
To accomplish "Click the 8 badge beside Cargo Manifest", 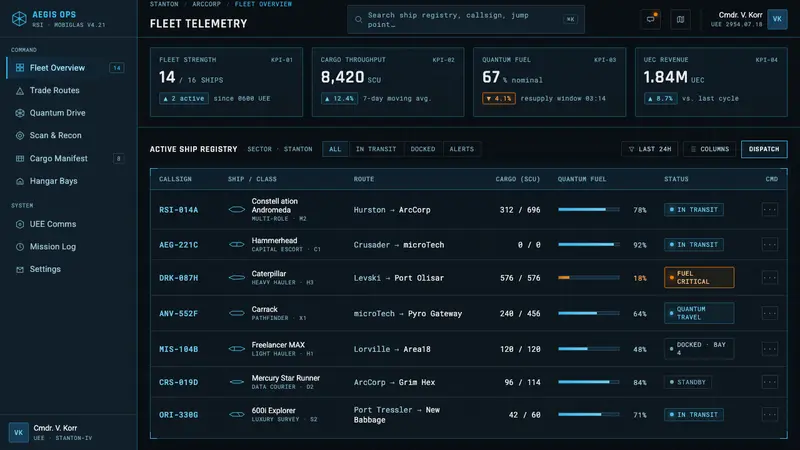I will tap(118, 159).
